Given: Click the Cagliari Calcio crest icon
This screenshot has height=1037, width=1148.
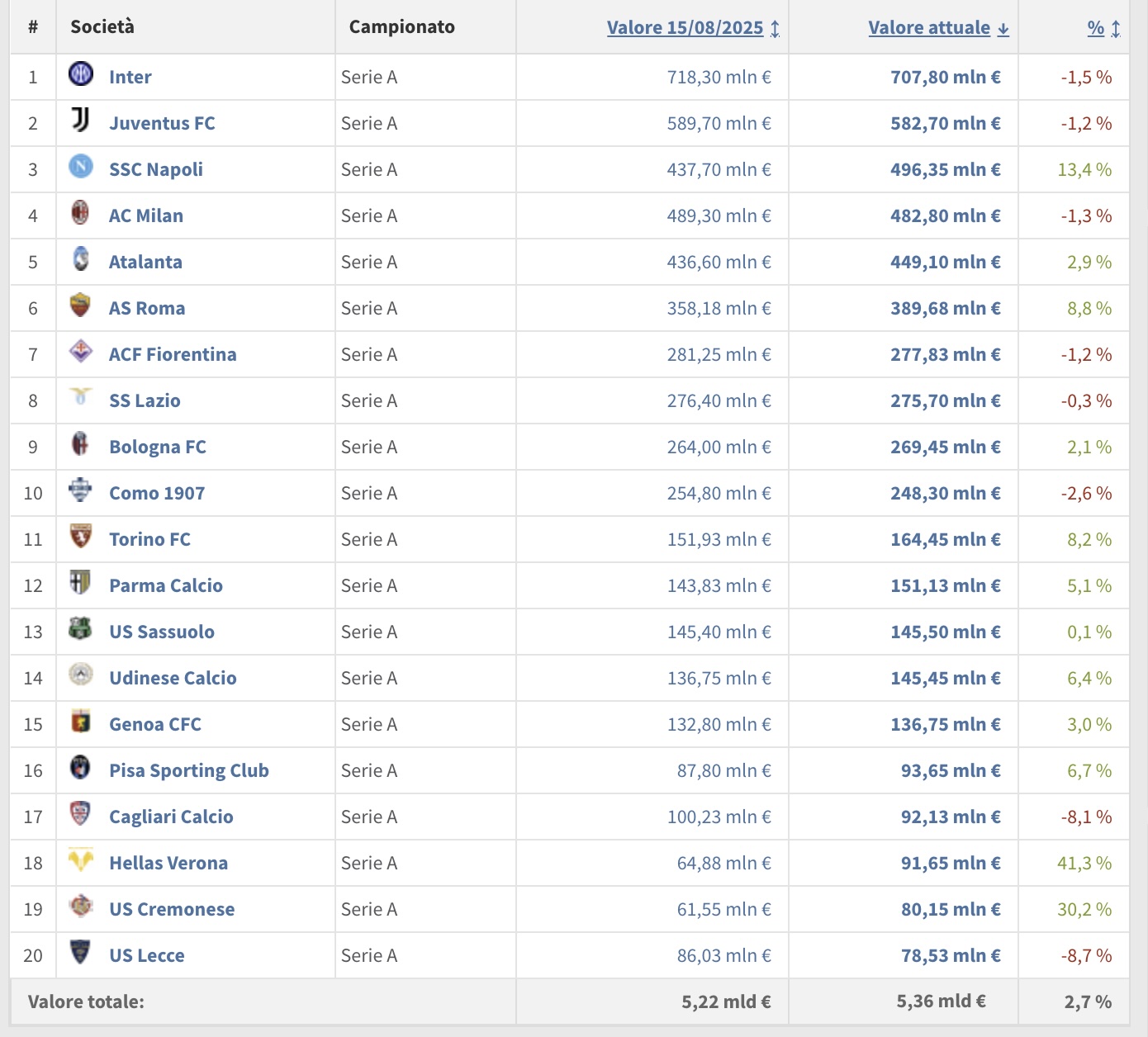Looking at the screenshot, I should (x=80, y=814).
